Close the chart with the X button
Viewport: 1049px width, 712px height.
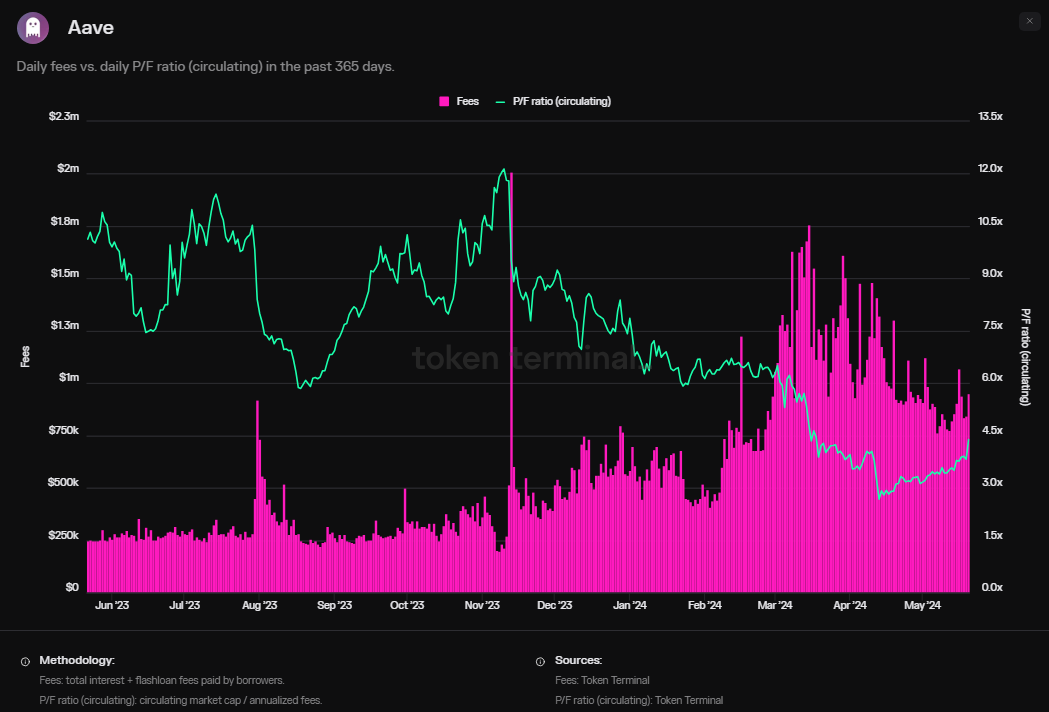pos(1030,21)
